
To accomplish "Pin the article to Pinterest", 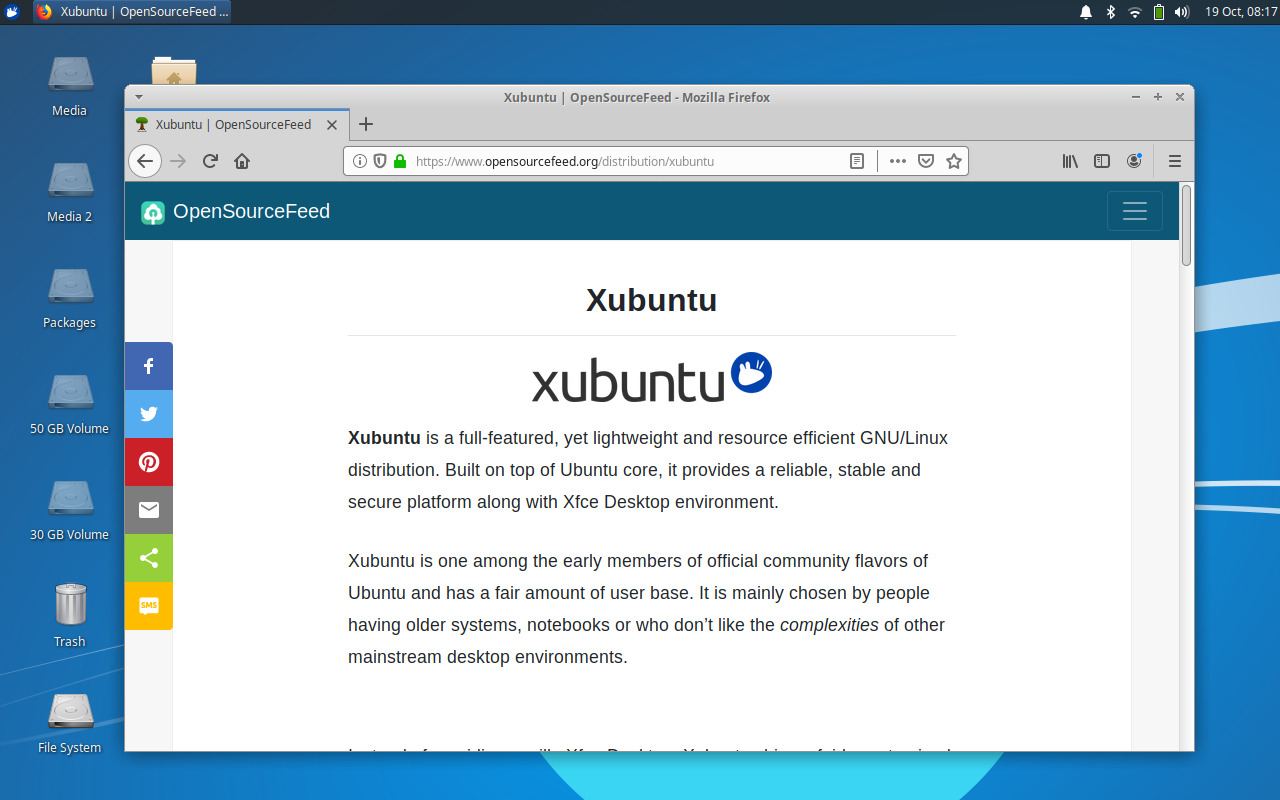I will pos(148,462).
